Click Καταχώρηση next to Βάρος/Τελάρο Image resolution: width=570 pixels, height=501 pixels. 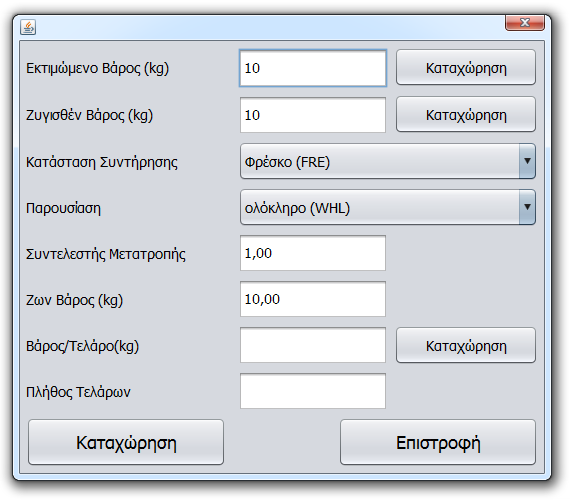pos(466,345)
